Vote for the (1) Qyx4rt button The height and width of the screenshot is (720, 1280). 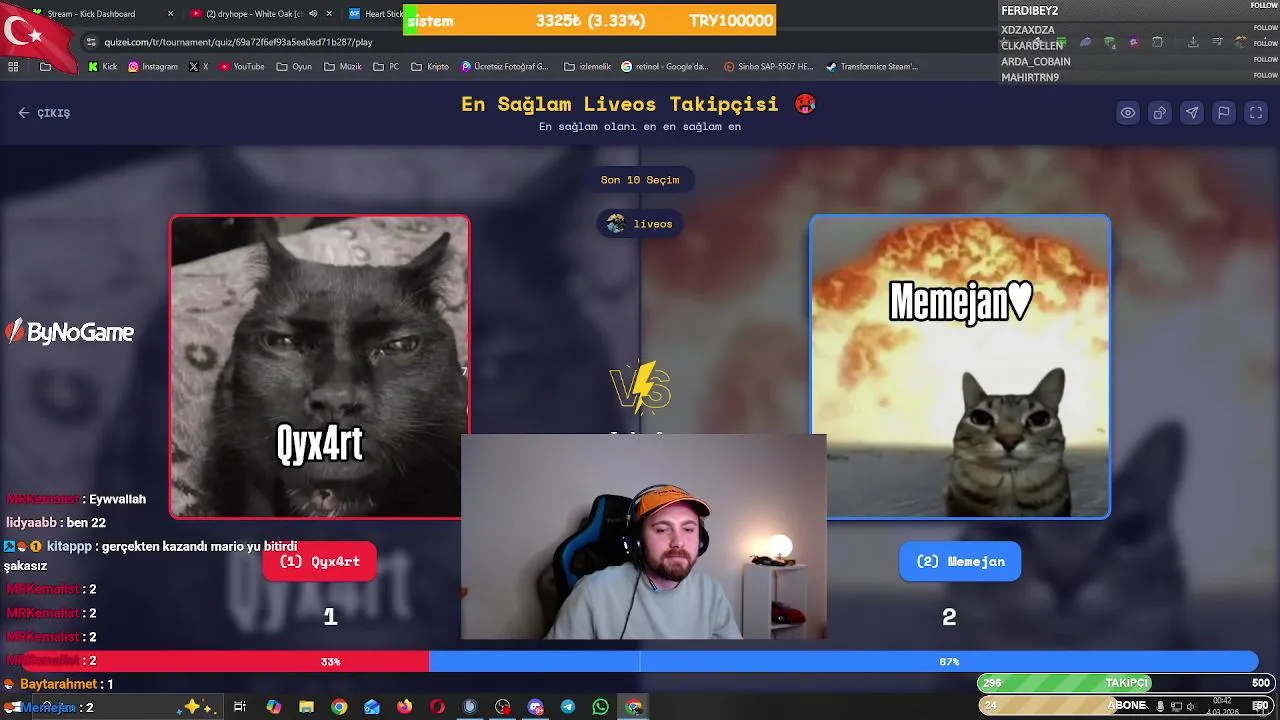pos(319,561)
